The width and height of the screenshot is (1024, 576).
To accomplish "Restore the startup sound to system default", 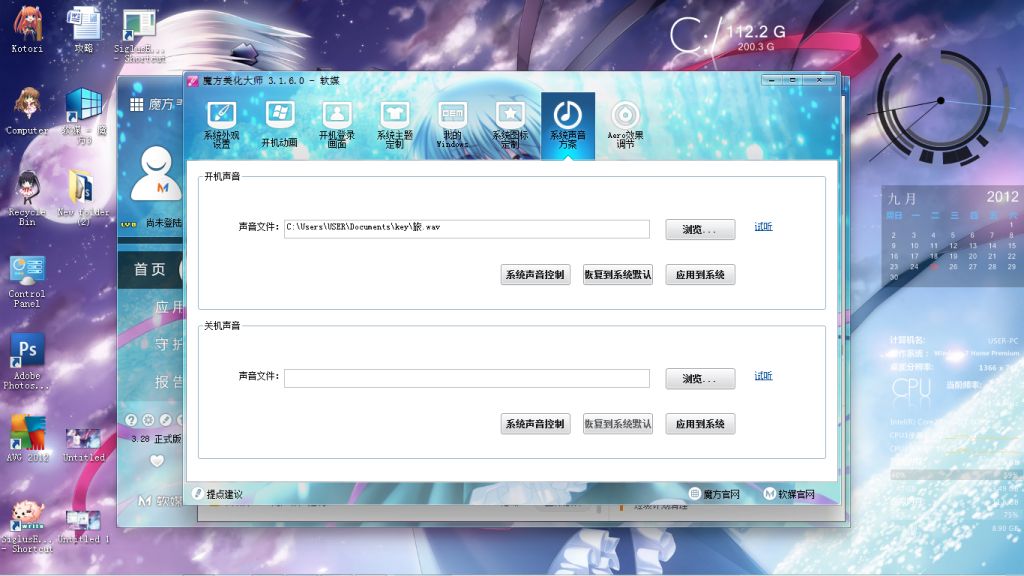I will [617, 275].
